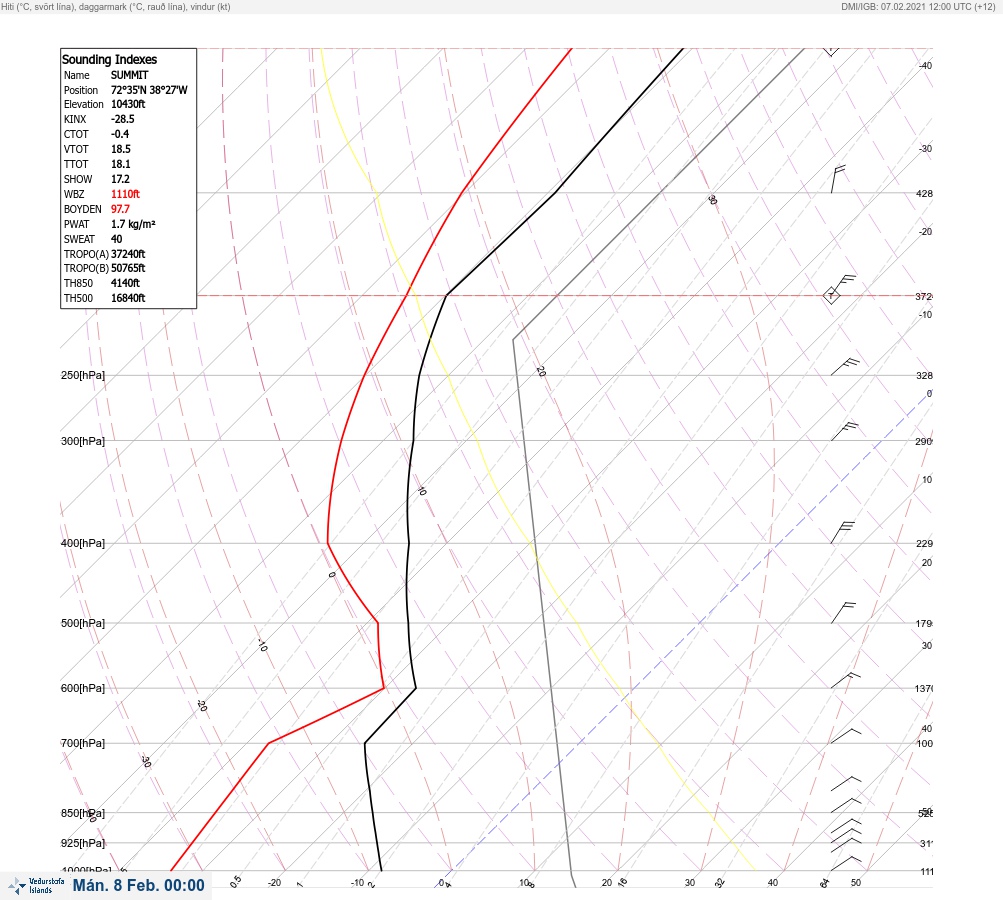Click the "600[hPa]" pressure label

[83, 688]
